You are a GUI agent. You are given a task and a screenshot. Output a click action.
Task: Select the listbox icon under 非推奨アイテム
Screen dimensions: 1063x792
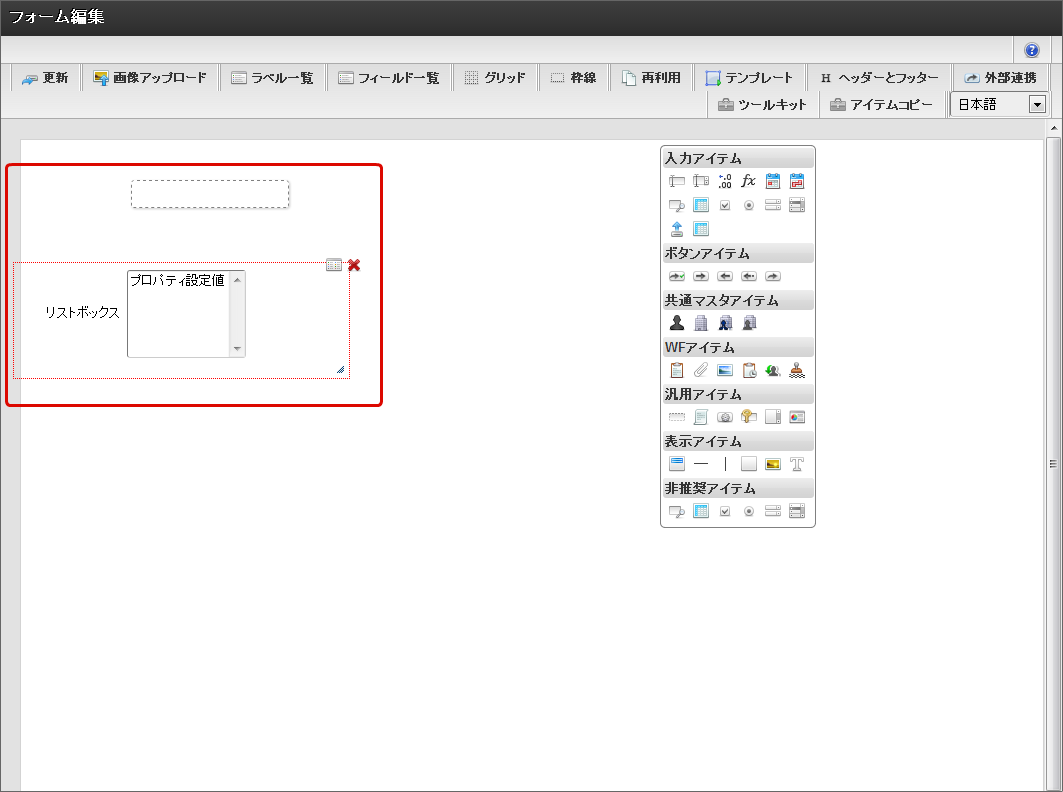point(797,511)
